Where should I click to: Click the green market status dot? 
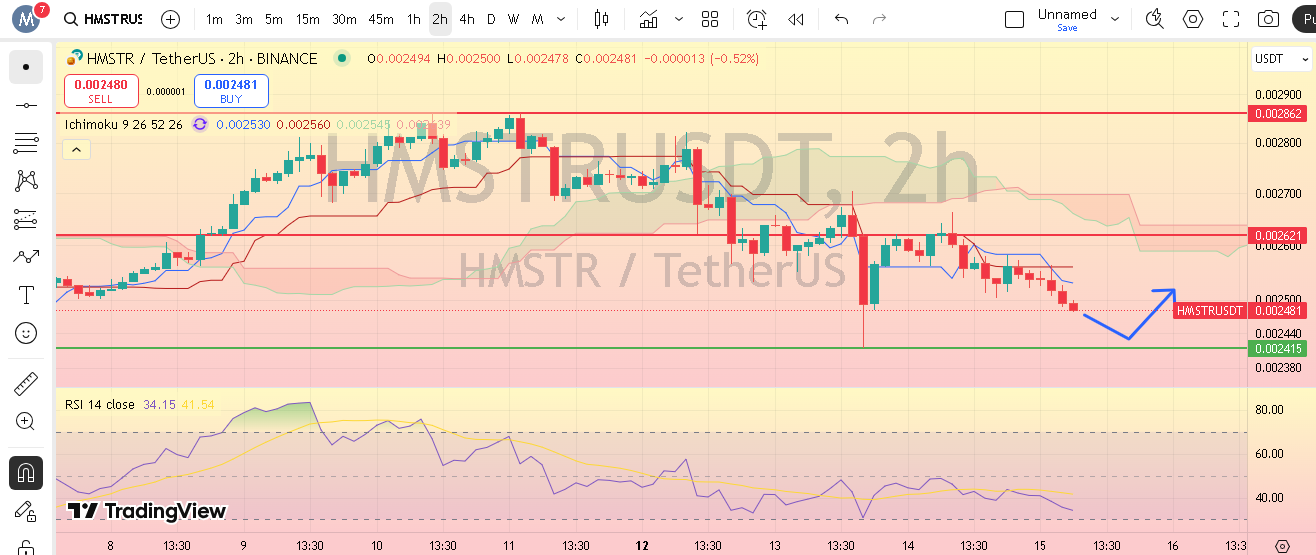point(343,59)
